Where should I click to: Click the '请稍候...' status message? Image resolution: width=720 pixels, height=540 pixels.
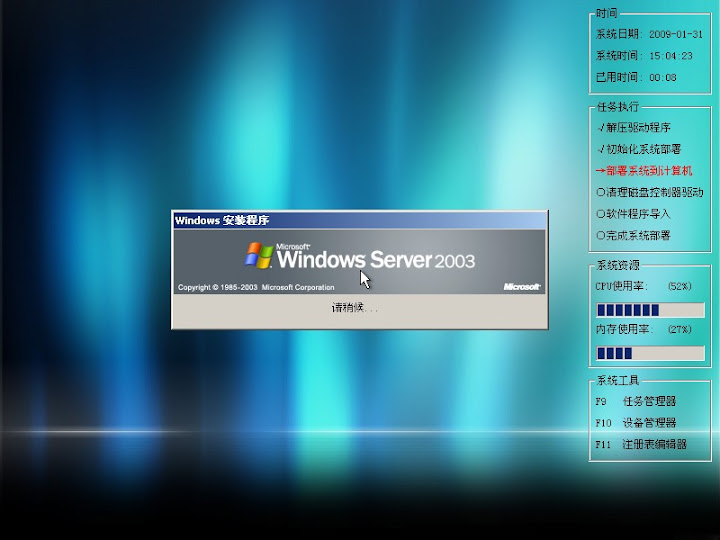click(x=354, y=308)
